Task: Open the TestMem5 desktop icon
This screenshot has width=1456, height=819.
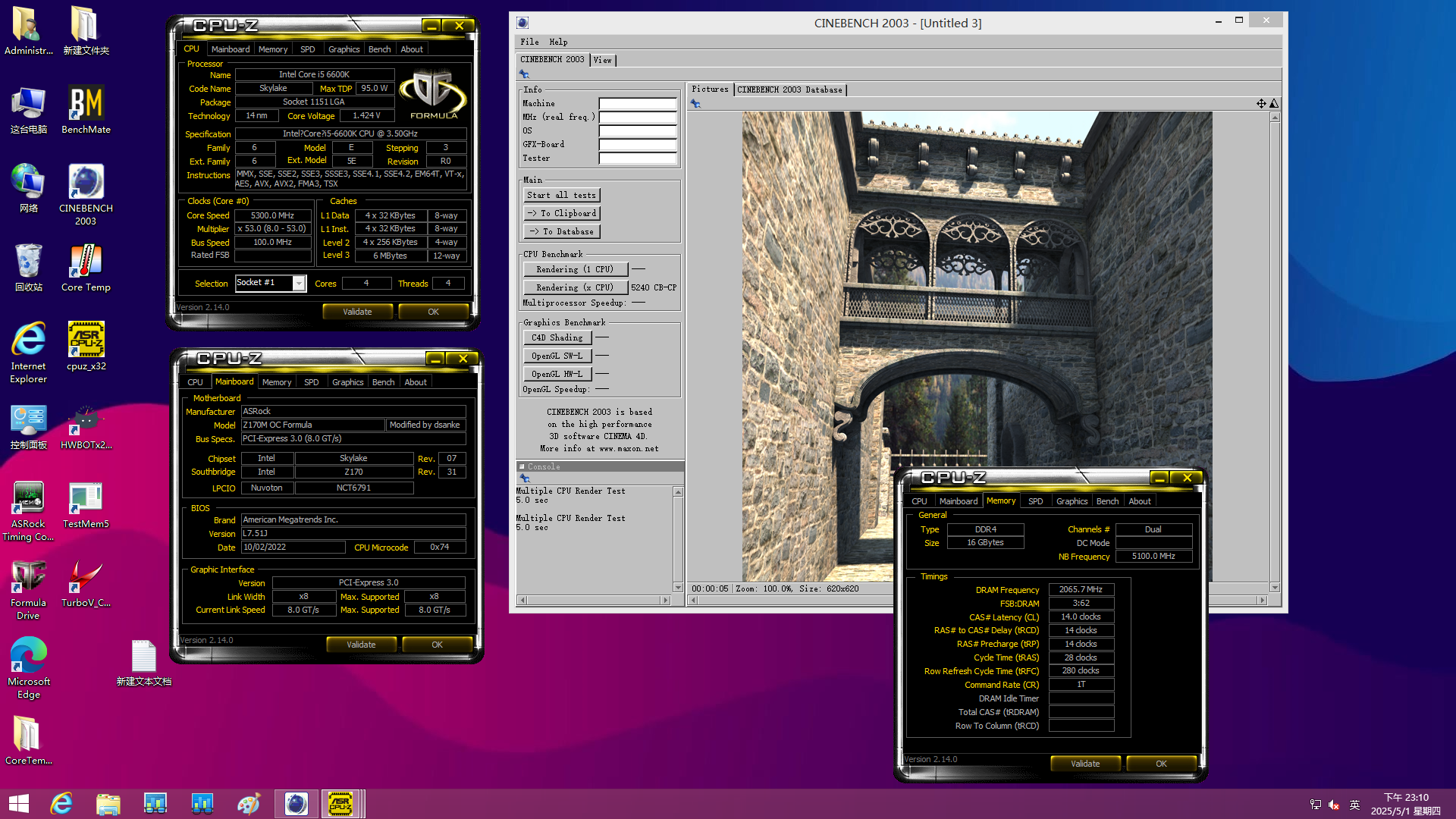Action: point(86,505)
